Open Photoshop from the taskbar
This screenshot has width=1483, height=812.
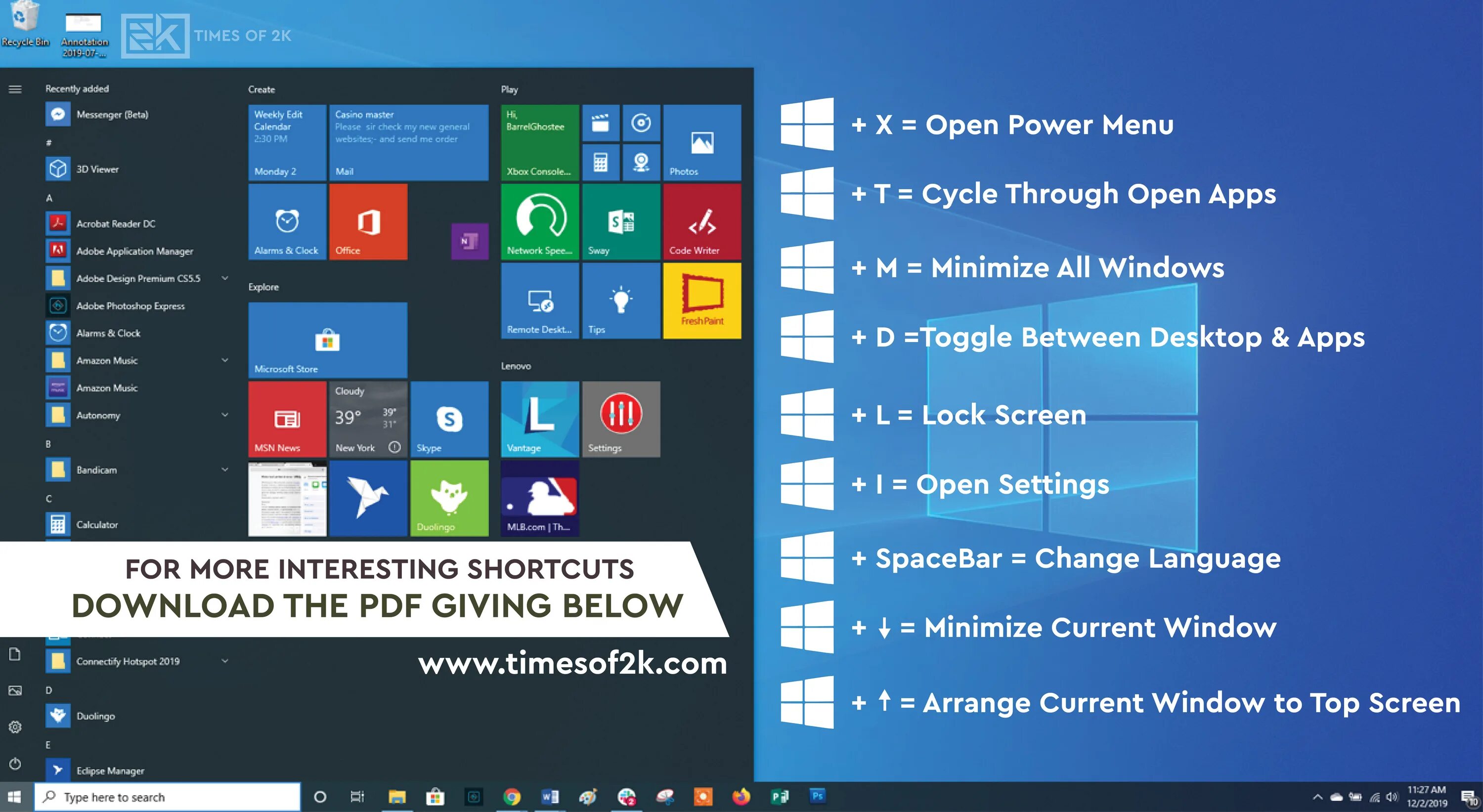[x=818, y=796]
